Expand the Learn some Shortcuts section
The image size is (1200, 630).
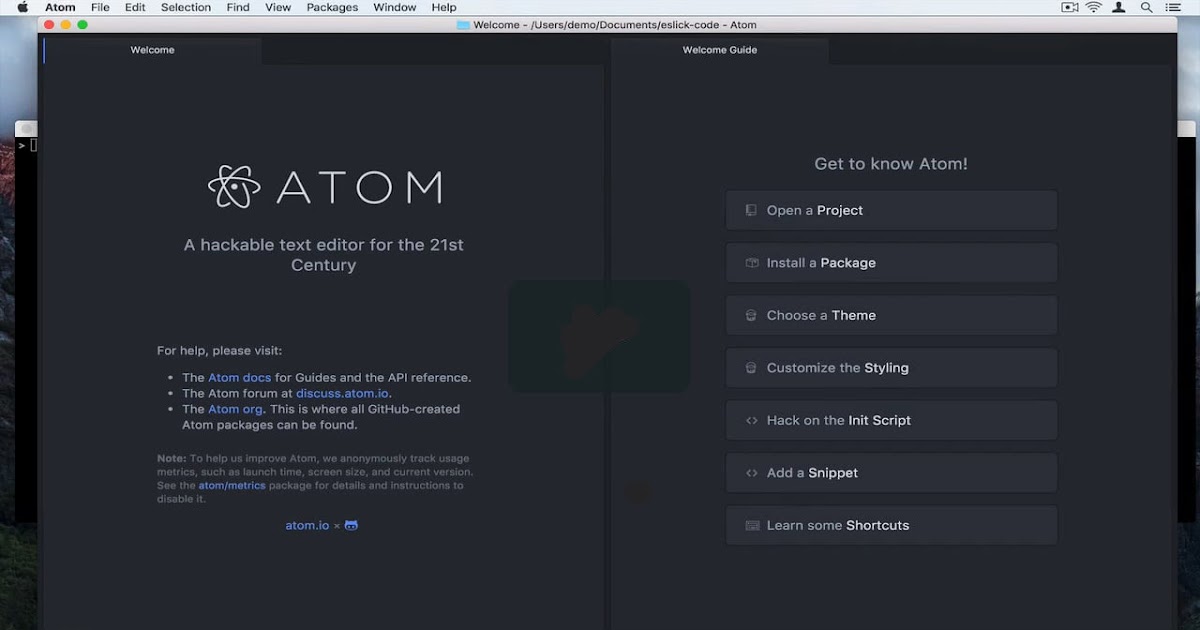tap(890, 525)
